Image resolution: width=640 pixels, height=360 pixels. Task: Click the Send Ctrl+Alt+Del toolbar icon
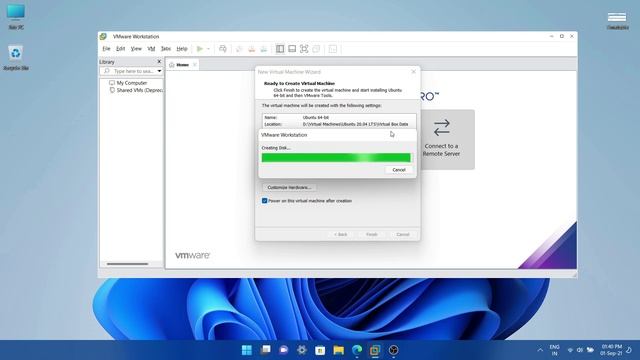point(222,49)
